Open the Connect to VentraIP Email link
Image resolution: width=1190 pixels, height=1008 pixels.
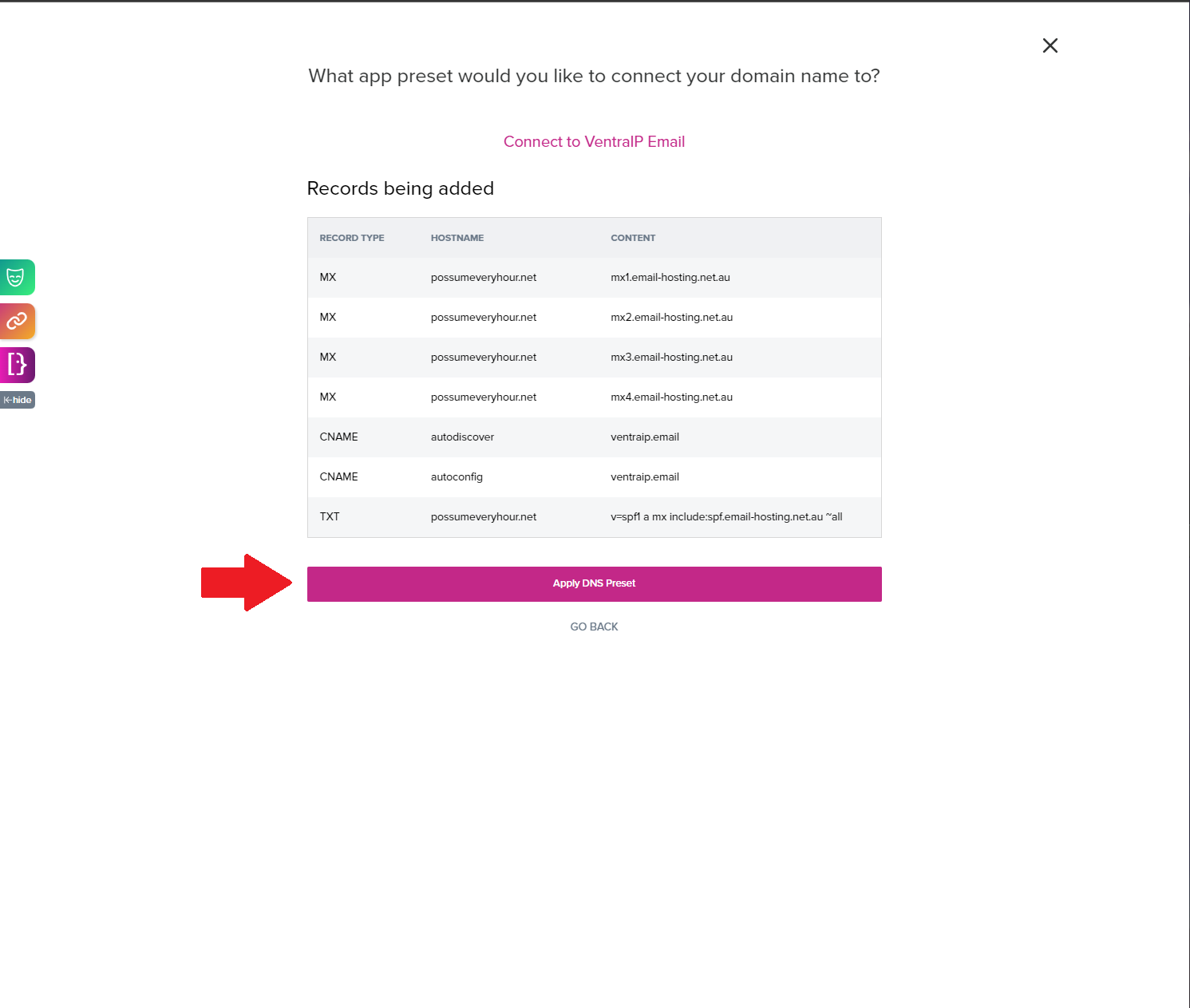tap(594, 141)
